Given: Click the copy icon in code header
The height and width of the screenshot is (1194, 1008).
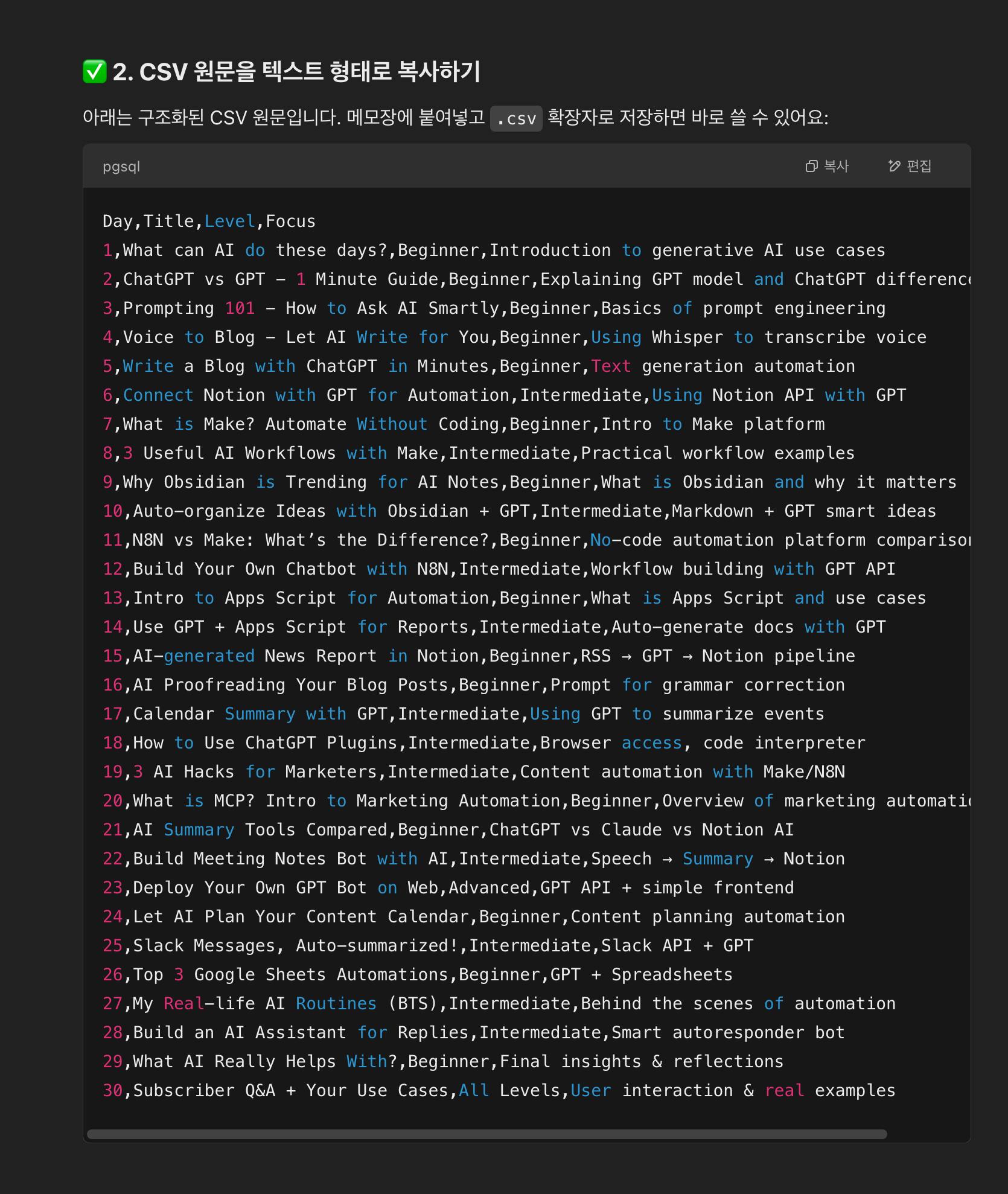Looking at the screenshot, I should [x=812, y=166].
